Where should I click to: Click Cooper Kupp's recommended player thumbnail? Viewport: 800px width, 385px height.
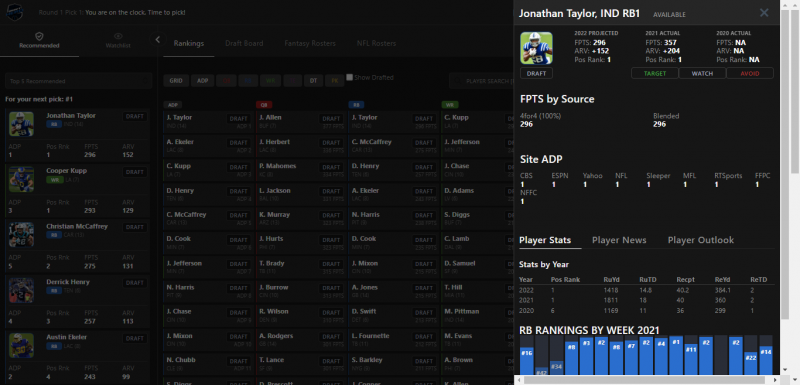pos(21,179)
